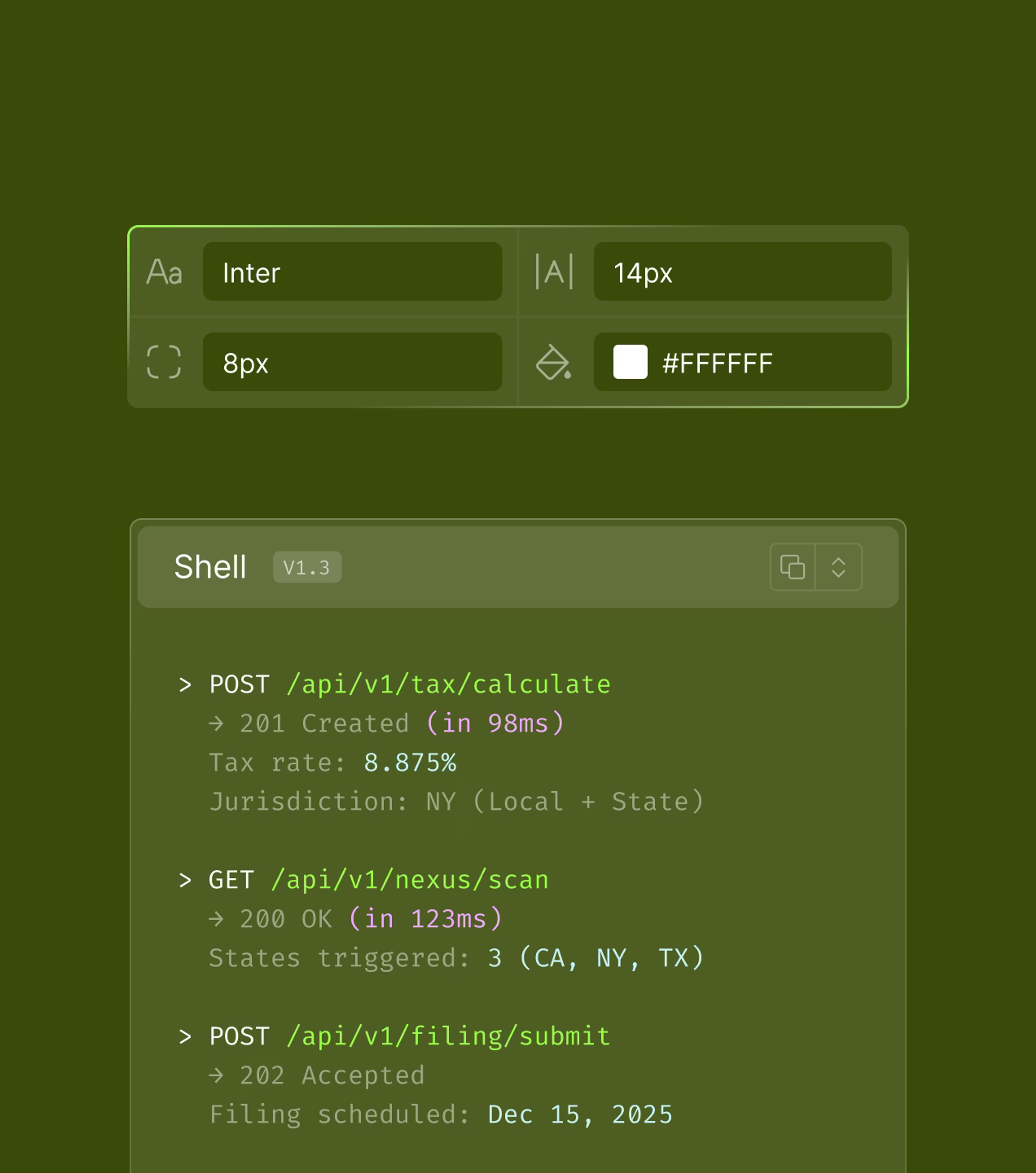
Task: Click the /api/v1/tax/calculate path
Action: (449, 685)
